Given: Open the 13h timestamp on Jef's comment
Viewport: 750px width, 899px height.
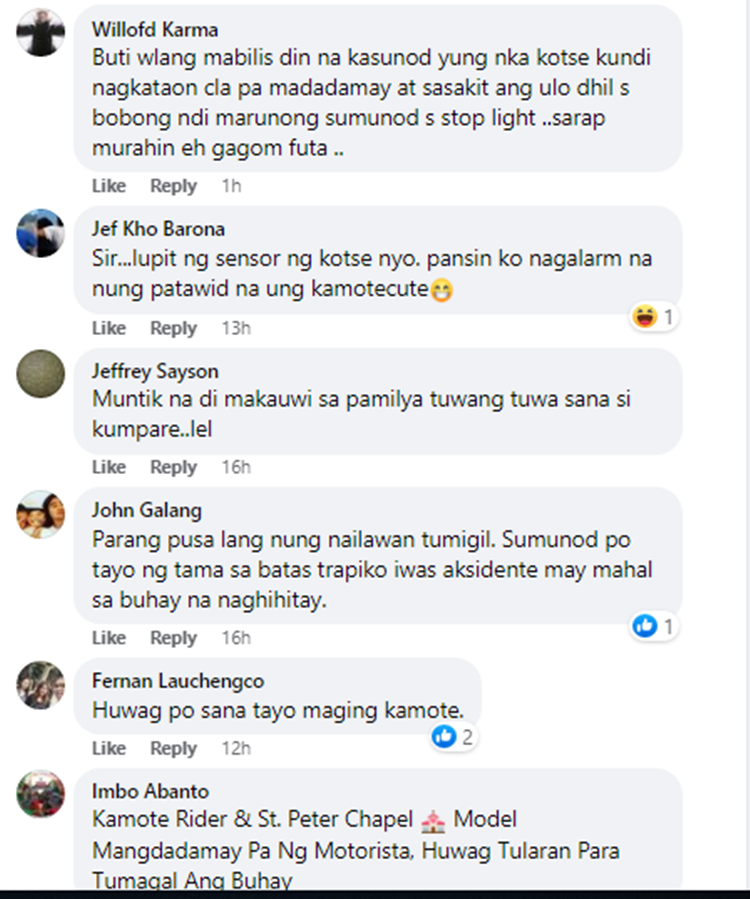Looking at the screenshot, I should click(x=236, y=328).
